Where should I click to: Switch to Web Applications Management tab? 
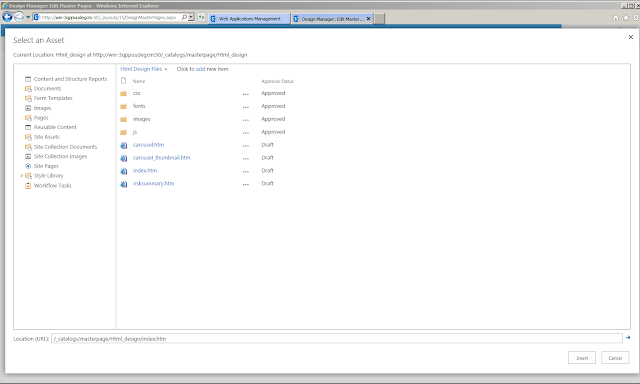point(249,19)
